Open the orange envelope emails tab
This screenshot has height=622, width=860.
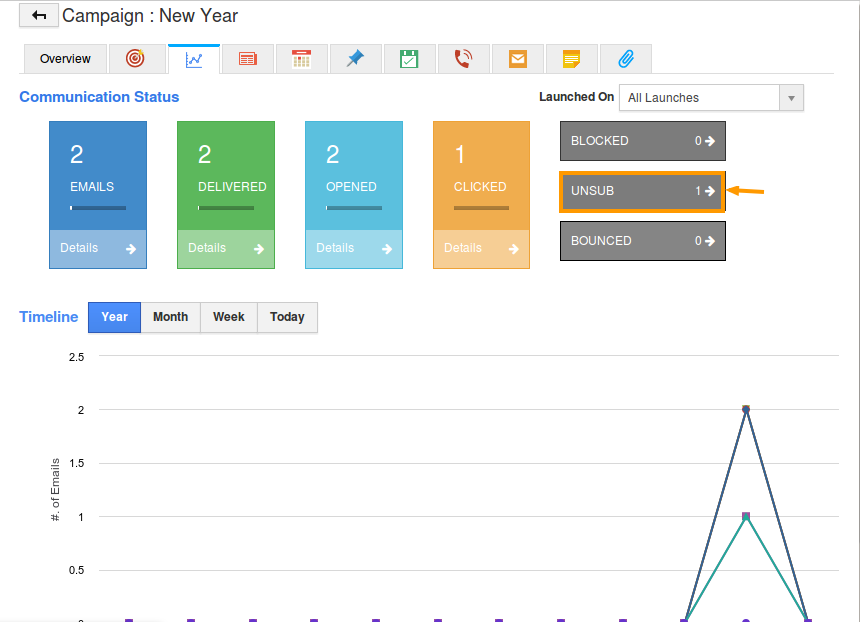(517, 59)
